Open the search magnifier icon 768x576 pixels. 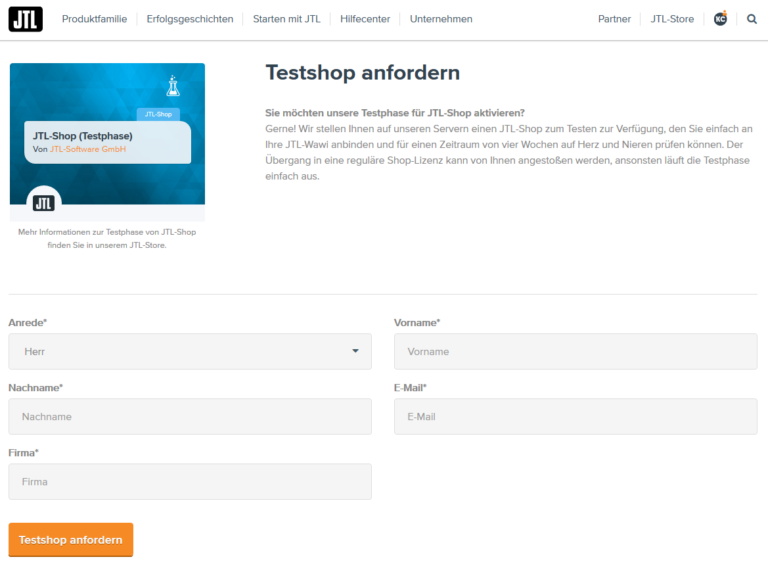point(752,19)
